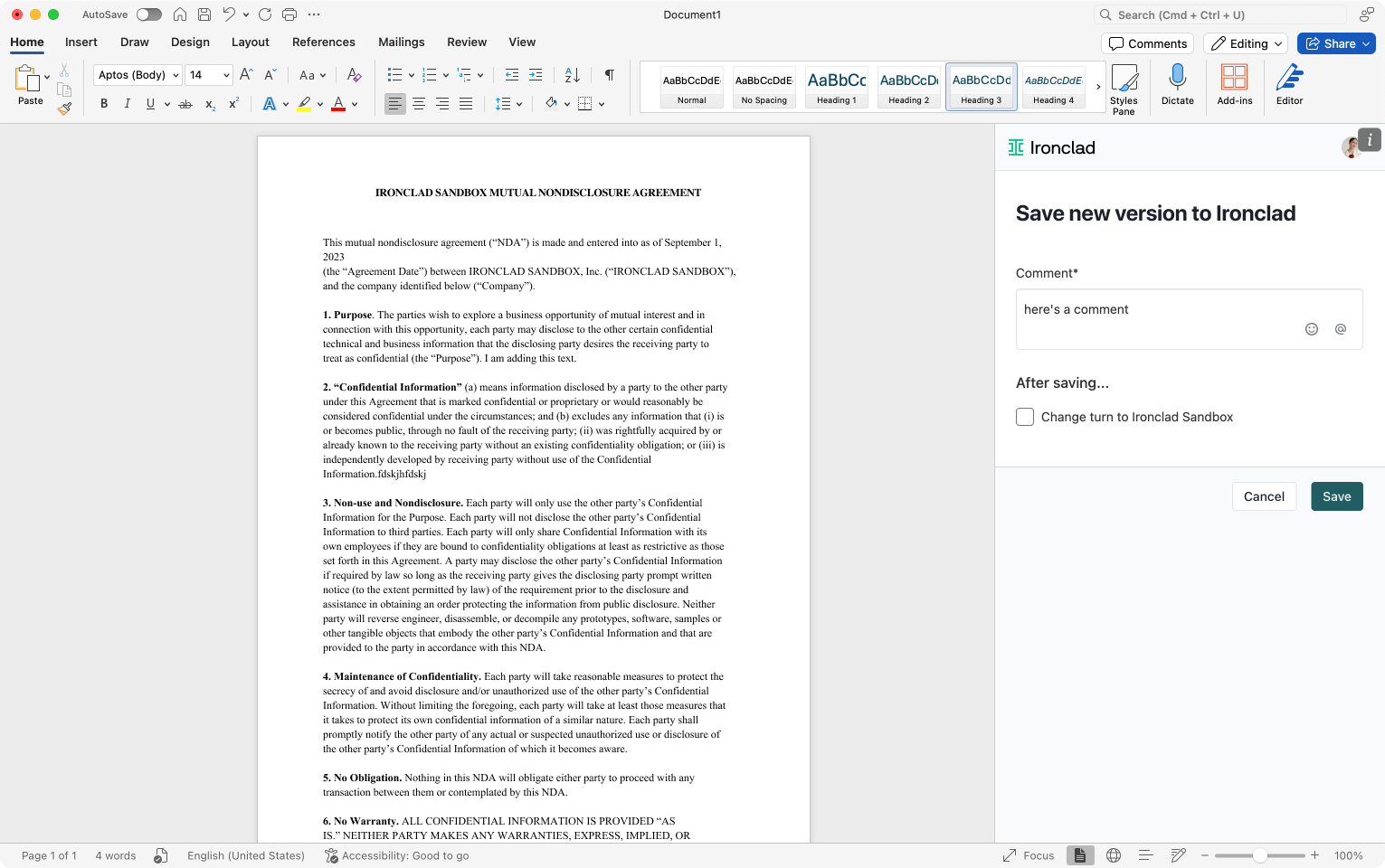Apply underline formatting
Image resolution: width=1385 pixels, height=868 pixels.
click(x=150, y=104)
